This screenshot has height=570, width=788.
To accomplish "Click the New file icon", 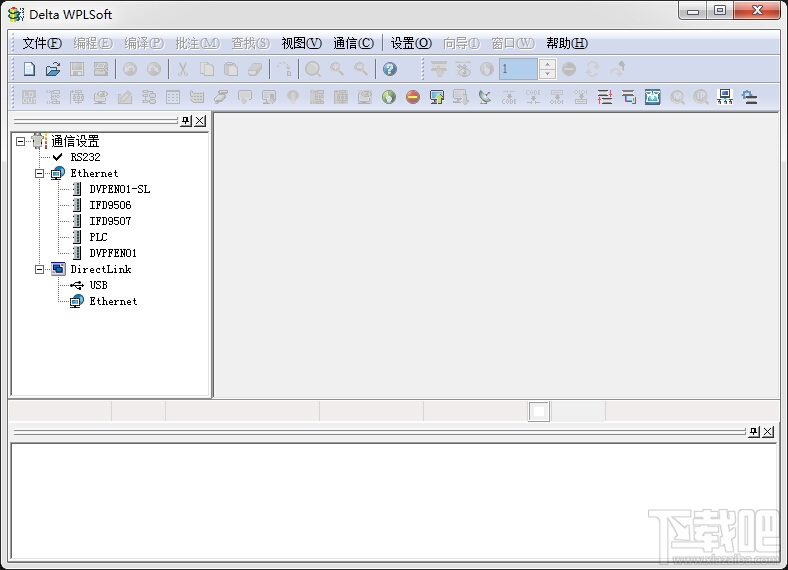I will click(x=29, y=69).
